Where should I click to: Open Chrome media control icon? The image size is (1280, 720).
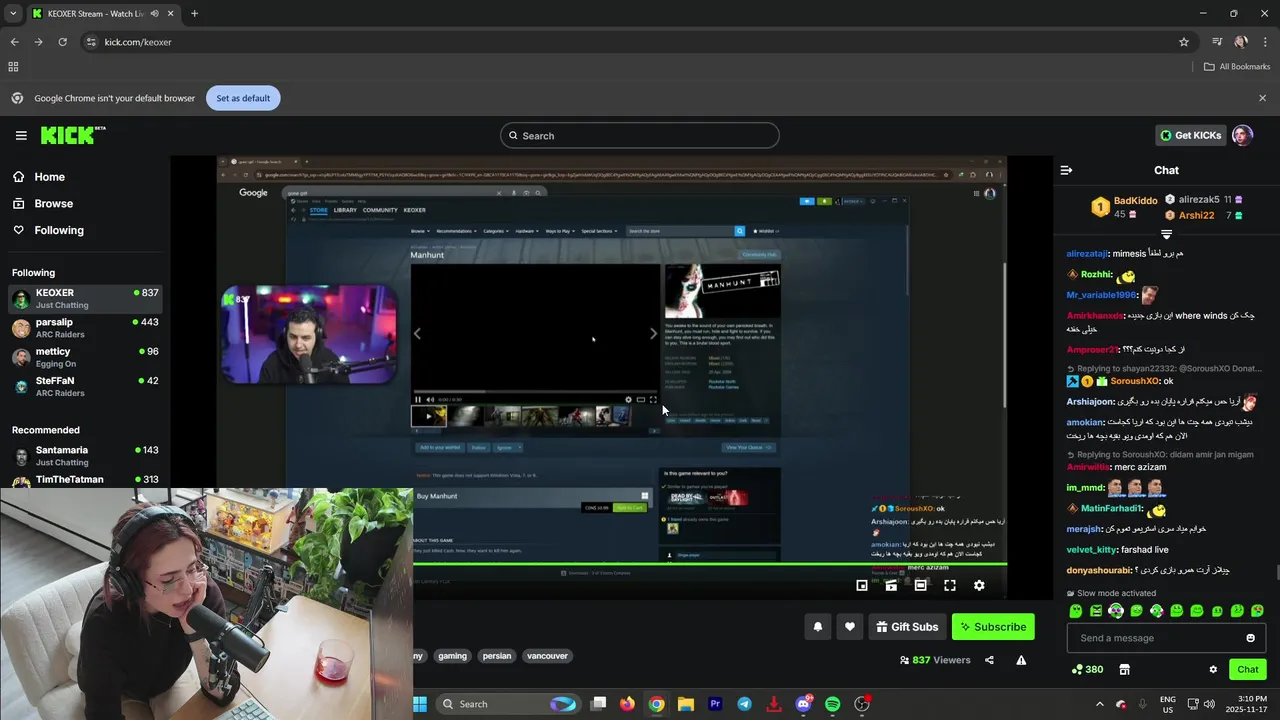(x=1217, y=42)
